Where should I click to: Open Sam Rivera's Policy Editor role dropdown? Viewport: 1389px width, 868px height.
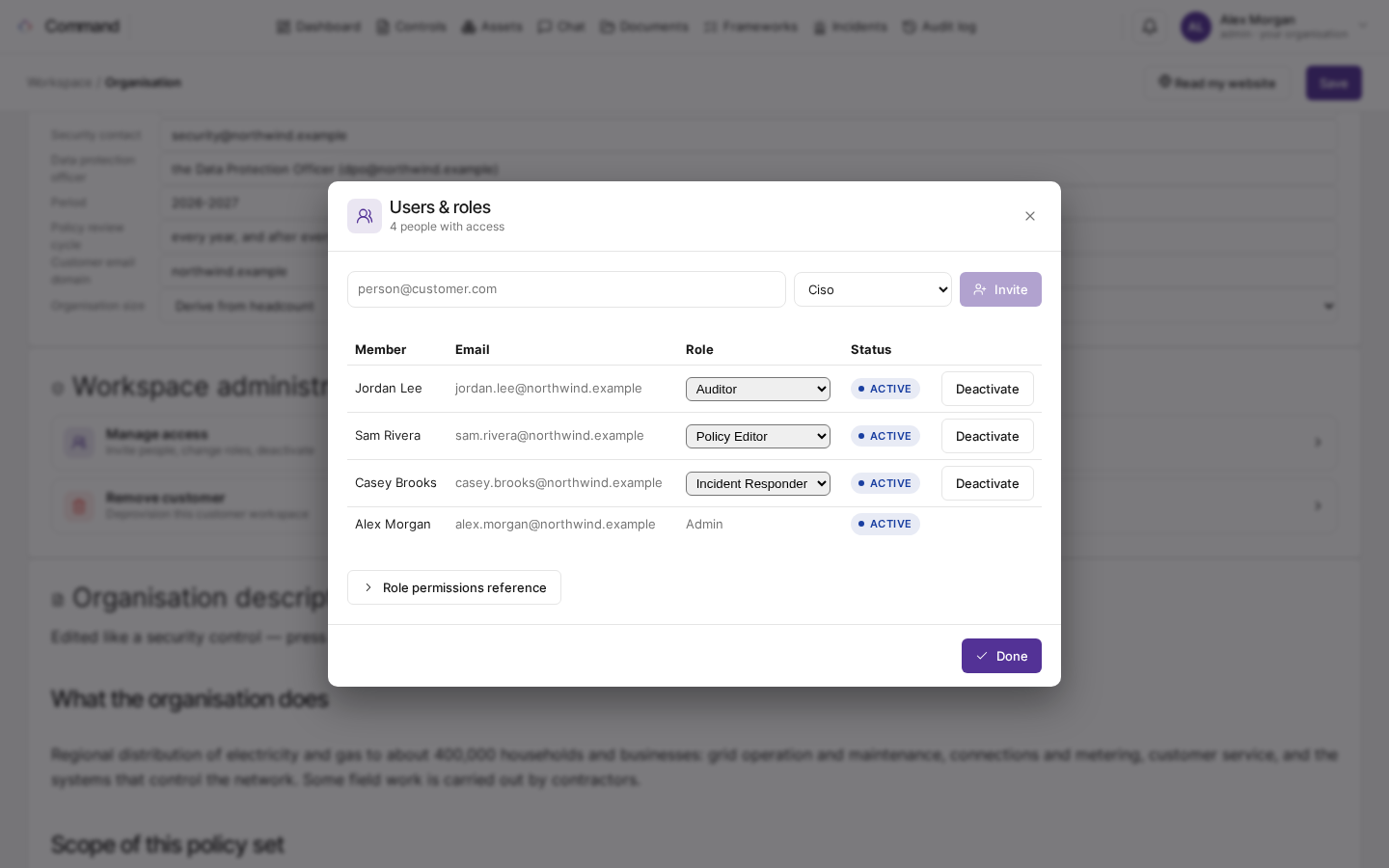pyautogui.click(x=758, y=436)
